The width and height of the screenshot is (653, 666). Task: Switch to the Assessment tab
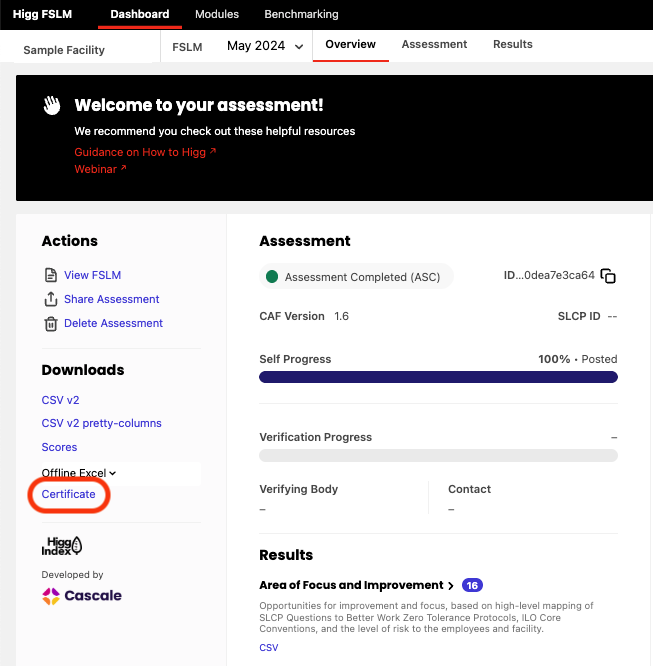434,44
